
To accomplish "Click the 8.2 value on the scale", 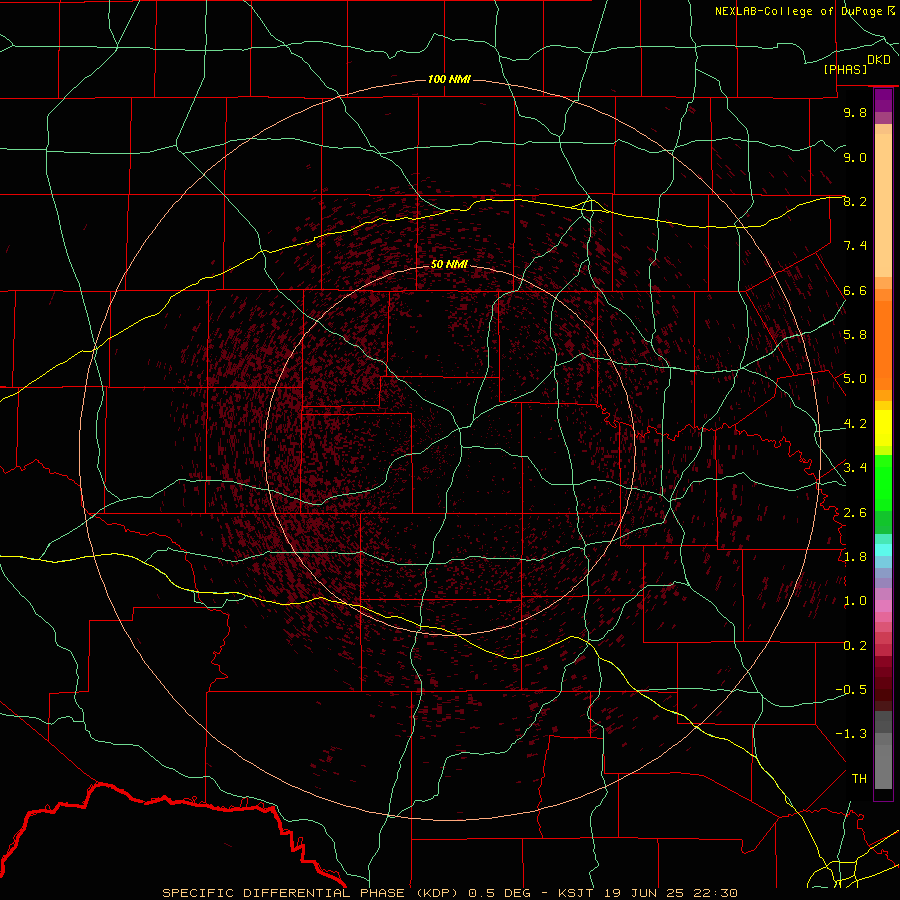I will pyautogui.click(x=855, y=201).
